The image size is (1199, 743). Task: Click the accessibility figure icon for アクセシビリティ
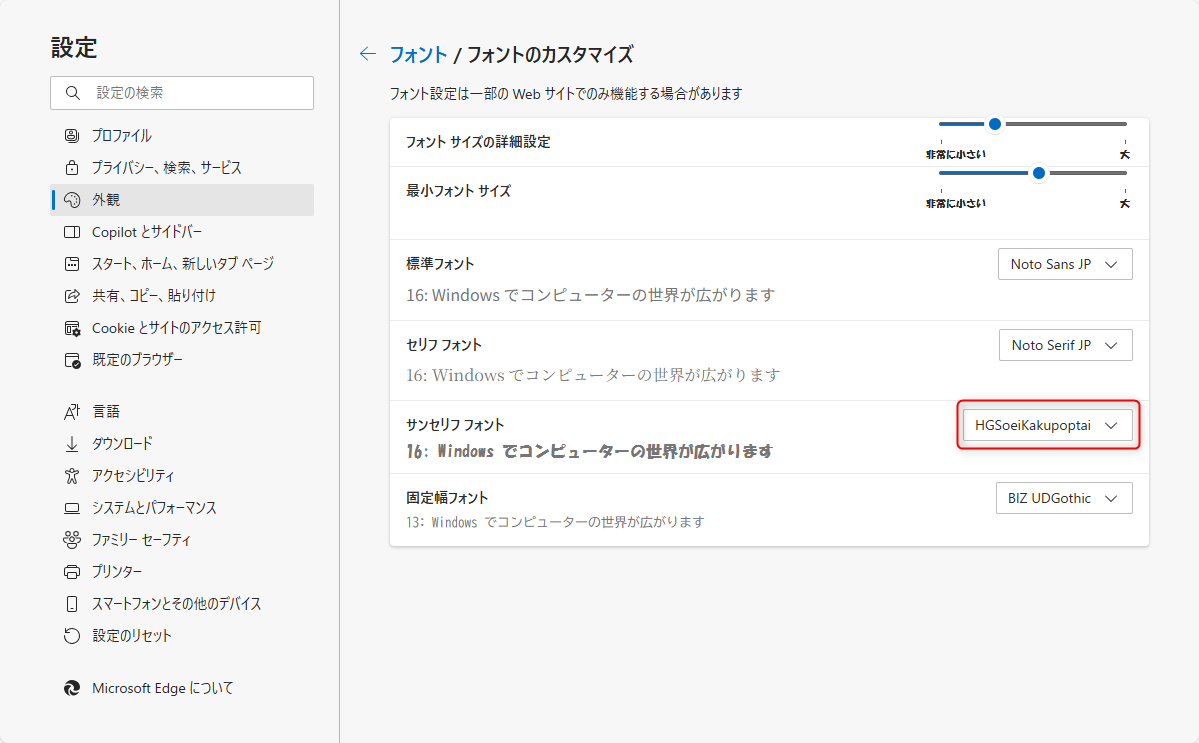(x=72, y=475)
